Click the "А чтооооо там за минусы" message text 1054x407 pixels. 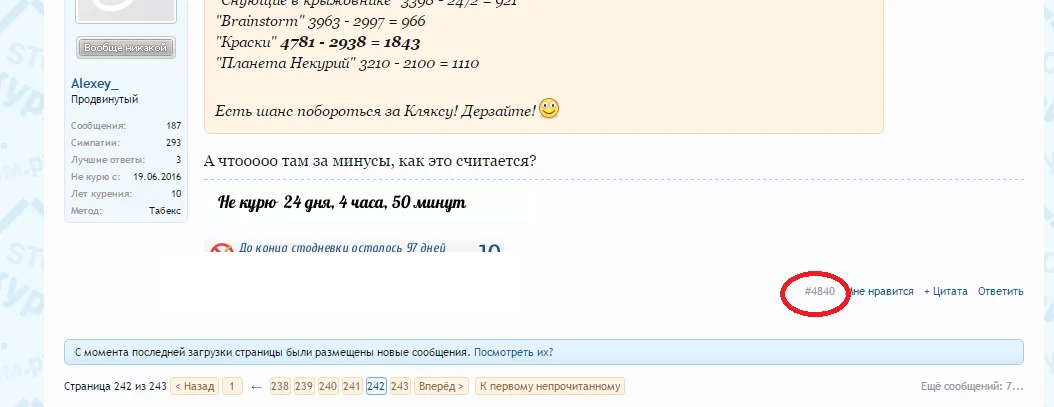pos(370,161)
